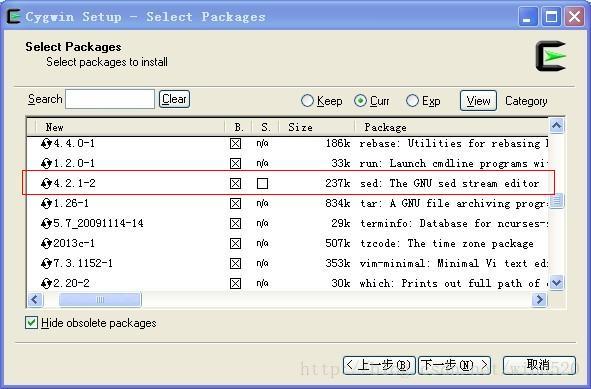Click the next button 下一步(N)

tap(455, 365)
